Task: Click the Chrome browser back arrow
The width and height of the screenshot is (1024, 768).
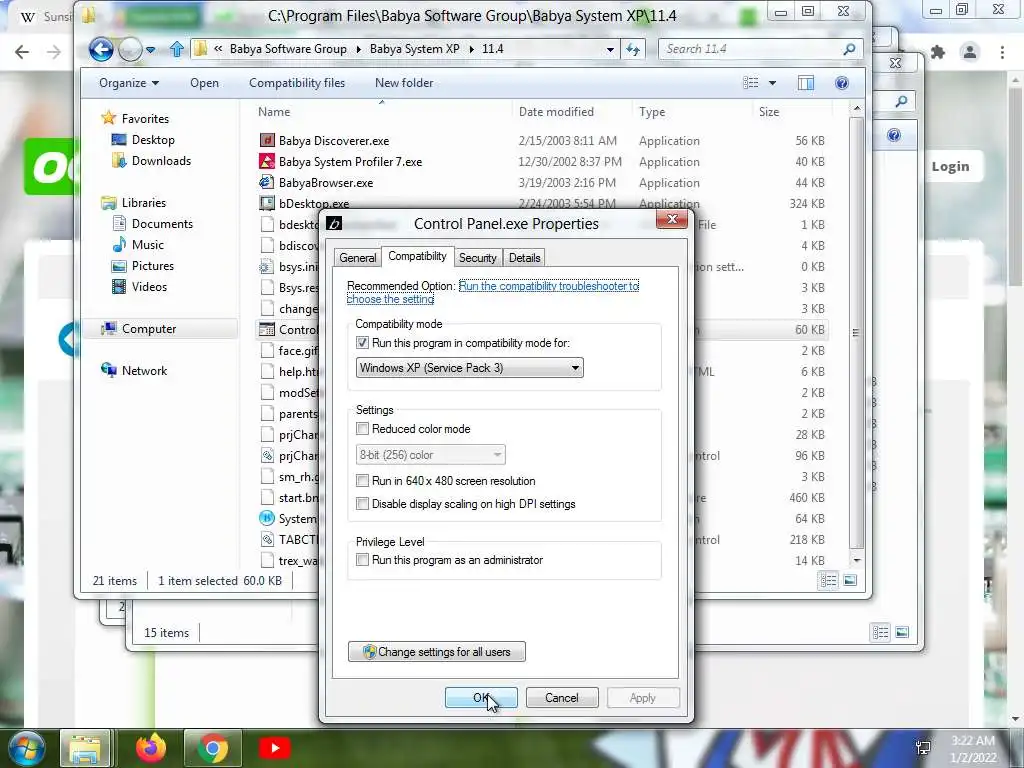Action: tap(22, 52)
